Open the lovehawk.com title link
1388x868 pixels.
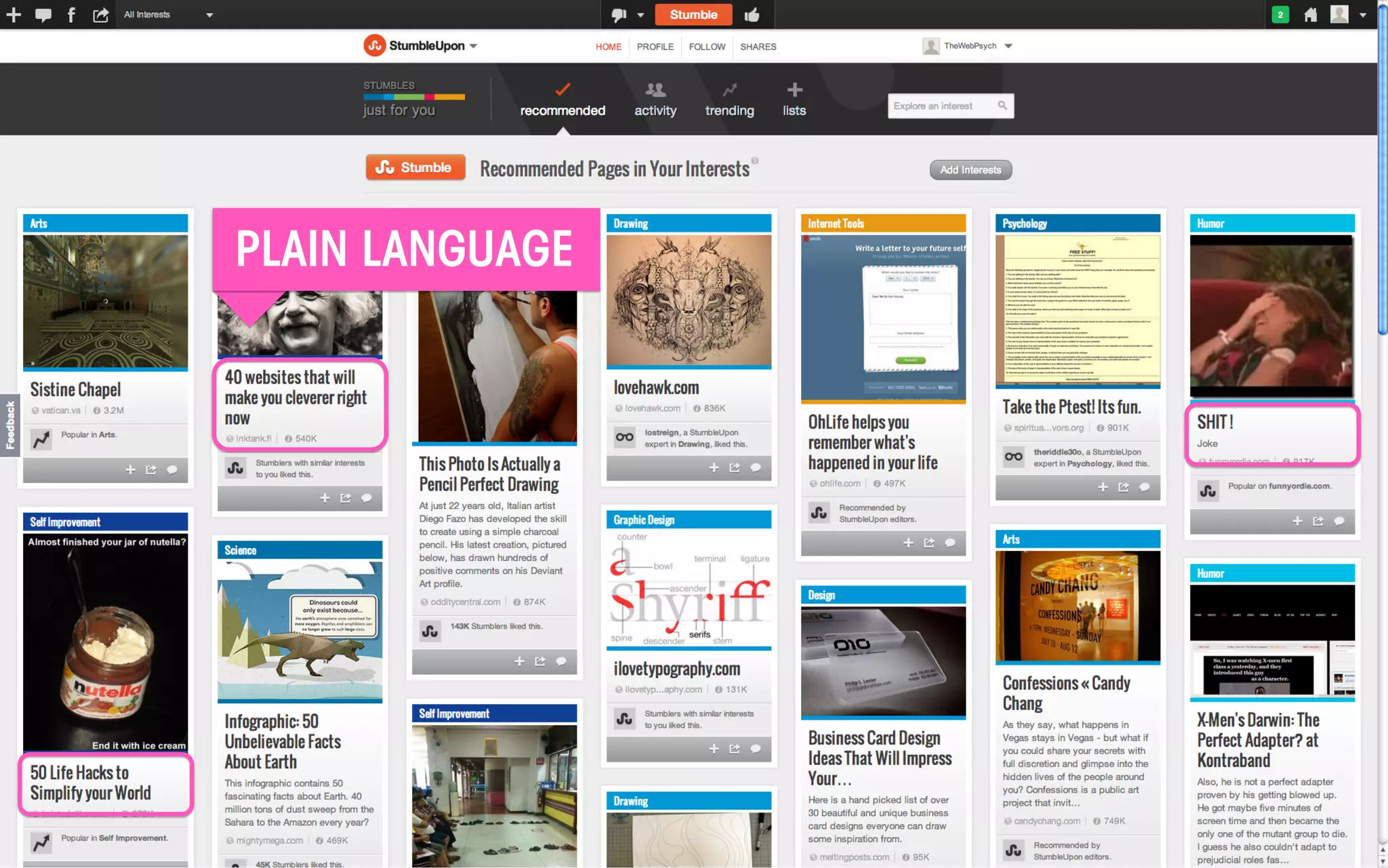[656, 388]
